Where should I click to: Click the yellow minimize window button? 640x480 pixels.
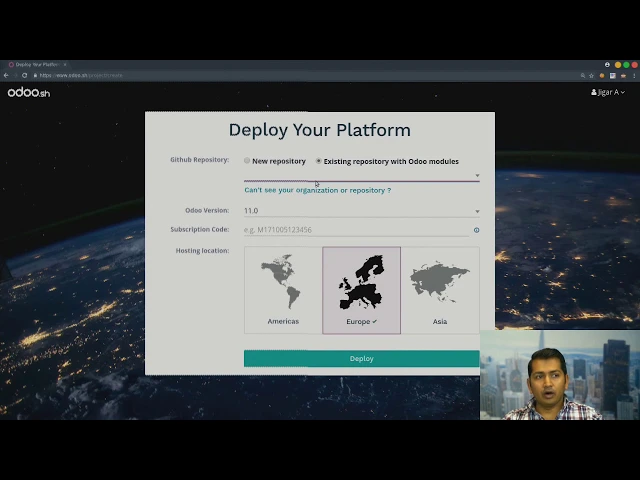tap(618, 64)
